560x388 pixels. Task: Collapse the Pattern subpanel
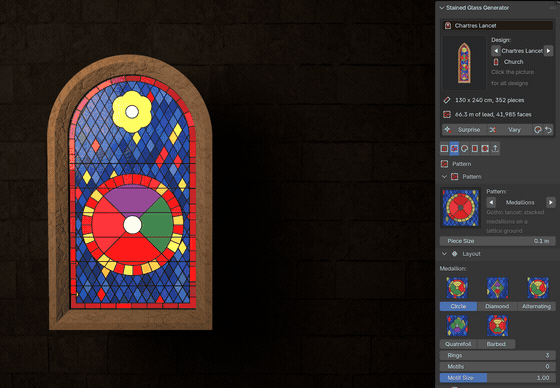click(444, 176)
